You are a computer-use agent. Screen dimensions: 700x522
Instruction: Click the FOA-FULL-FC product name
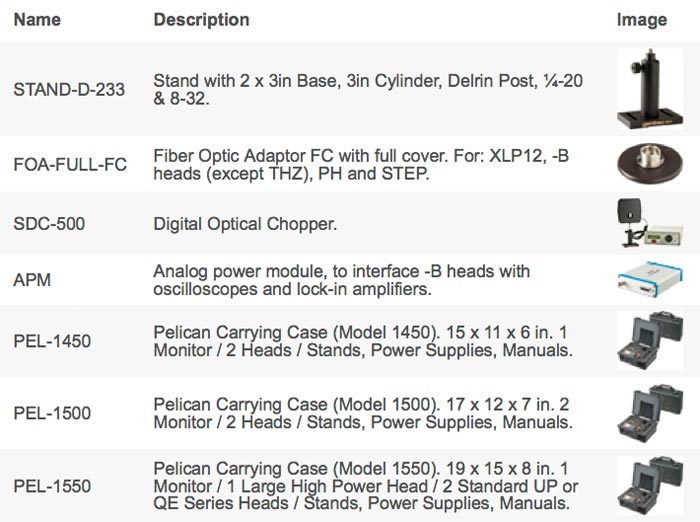pos(70,164)
